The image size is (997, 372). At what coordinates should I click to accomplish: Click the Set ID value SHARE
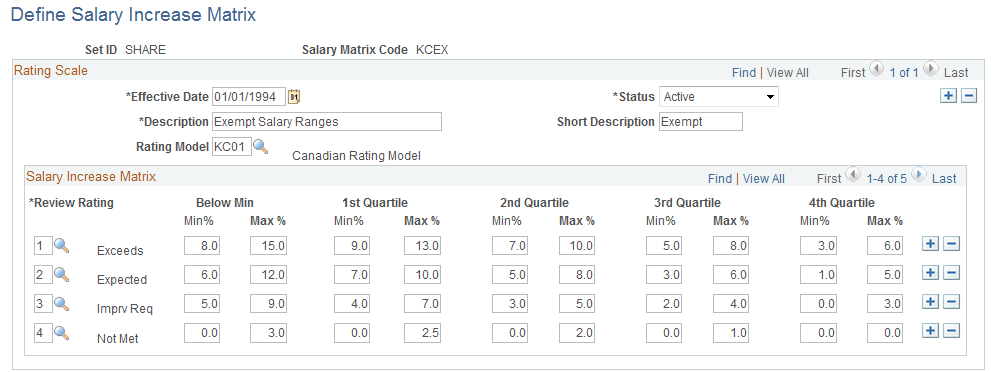click(146, 50)
